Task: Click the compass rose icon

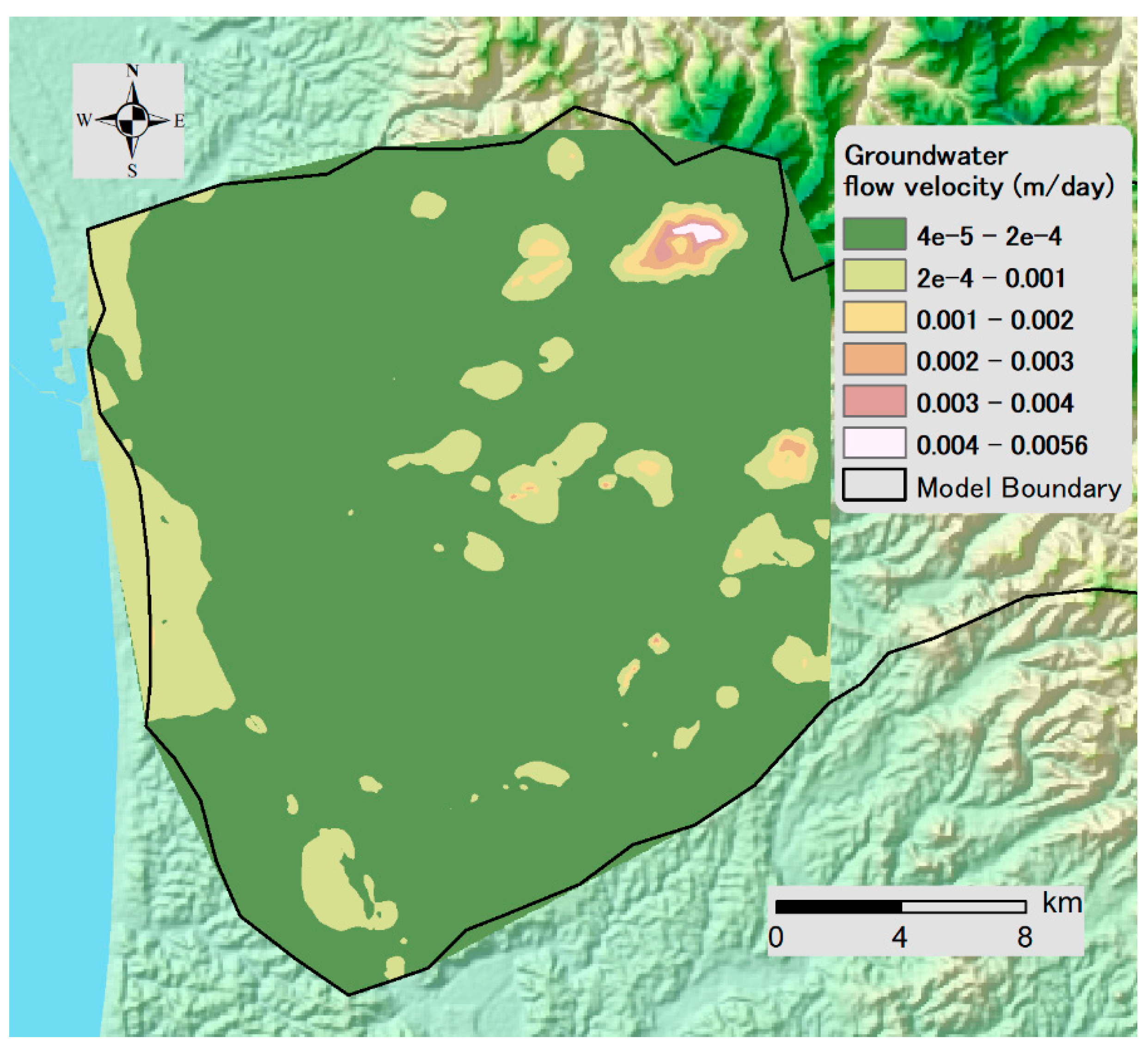Action: 132,121
